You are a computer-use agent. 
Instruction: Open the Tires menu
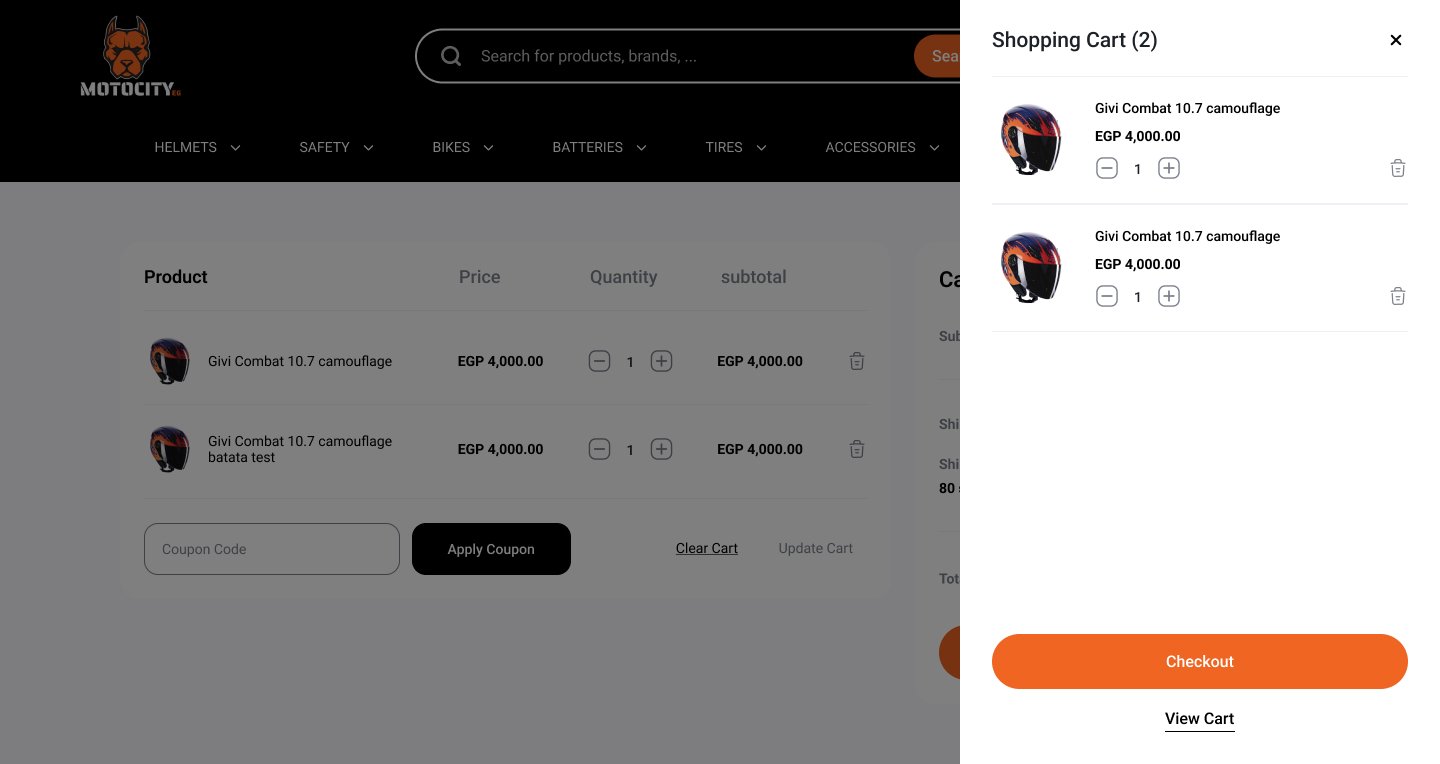735,147
